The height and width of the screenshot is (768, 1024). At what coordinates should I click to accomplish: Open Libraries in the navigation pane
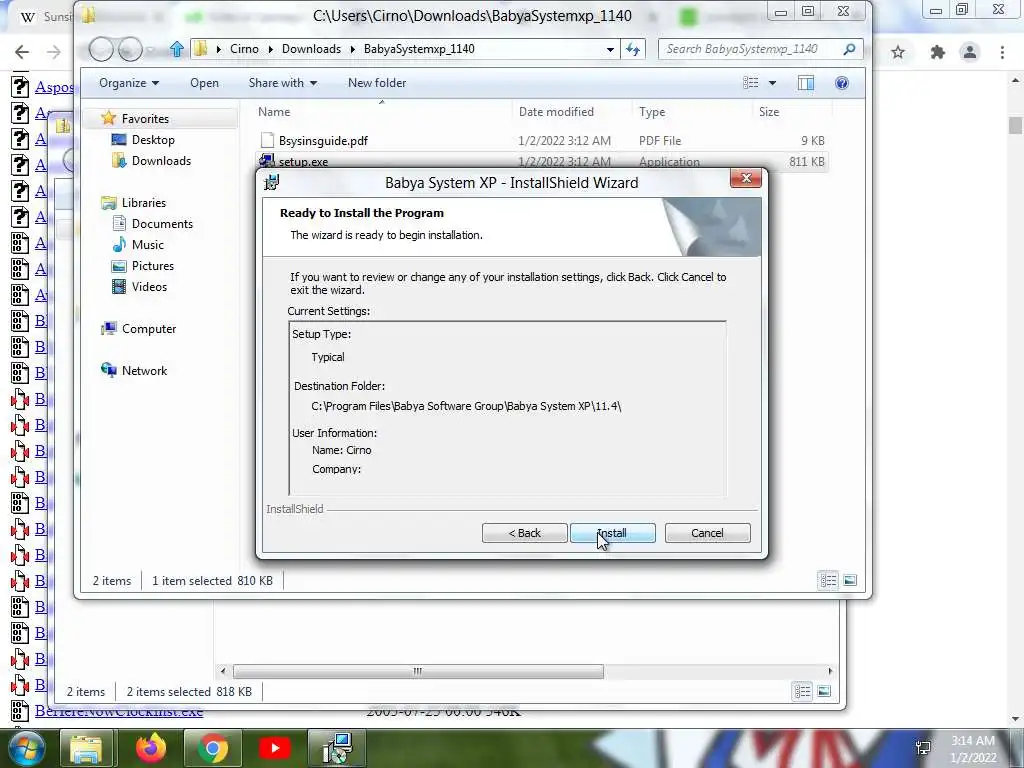pyautogui.click(x=144, y=202)
